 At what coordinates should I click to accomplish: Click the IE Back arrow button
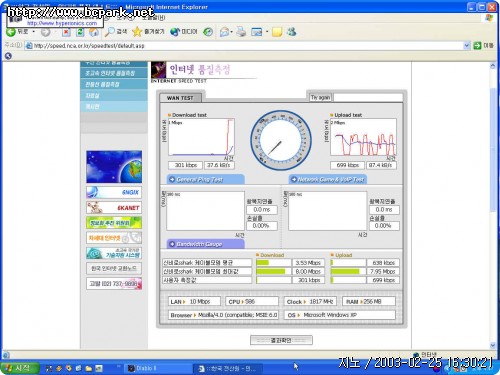11,32
